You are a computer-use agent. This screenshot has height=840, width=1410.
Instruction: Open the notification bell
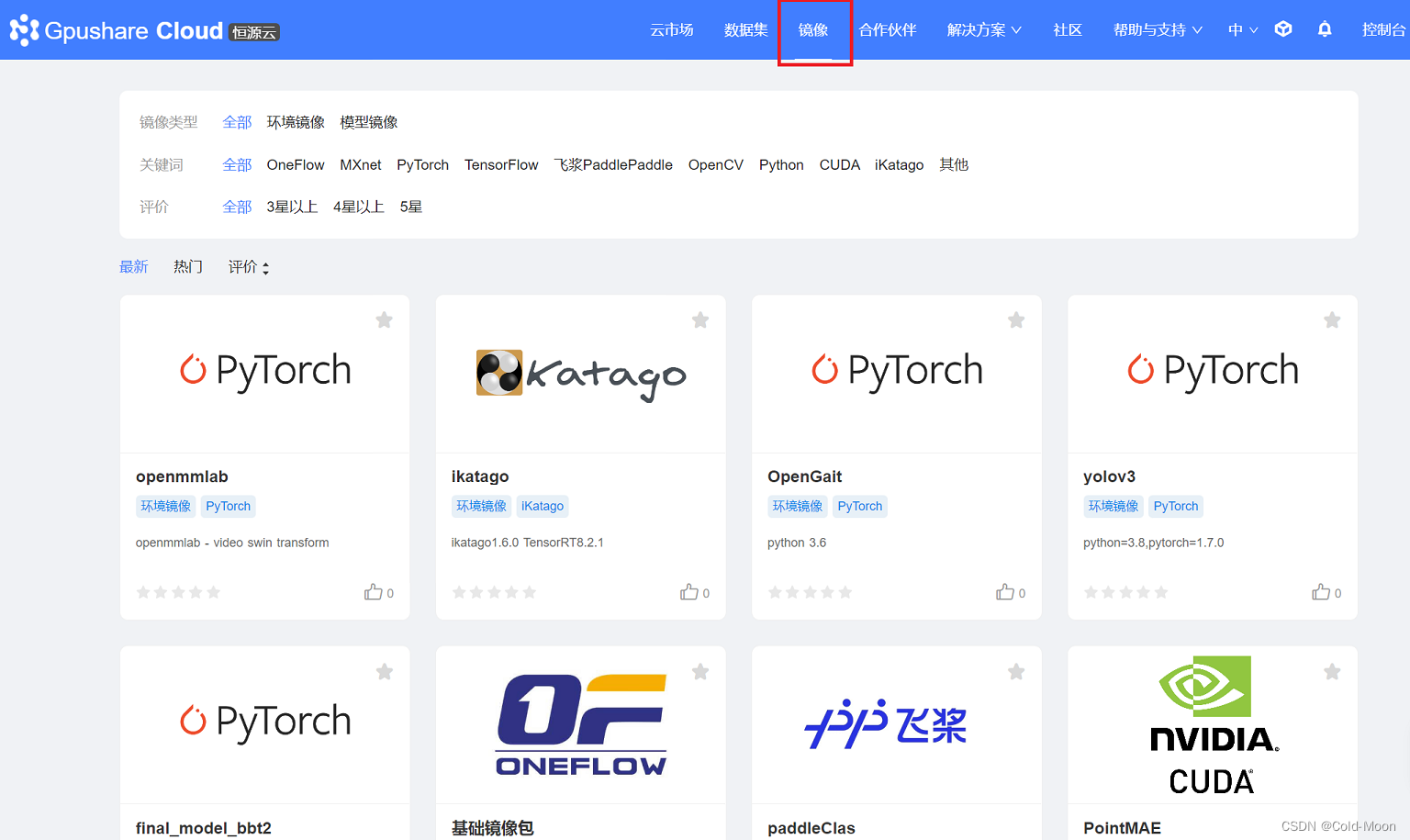[x=1325, y=29]
